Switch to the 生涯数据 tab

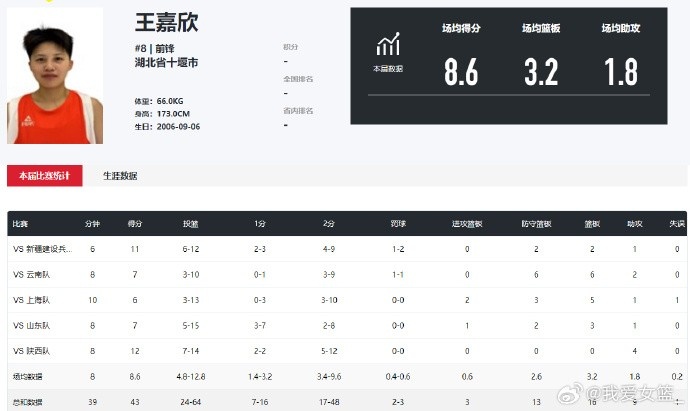coord(120,176)
